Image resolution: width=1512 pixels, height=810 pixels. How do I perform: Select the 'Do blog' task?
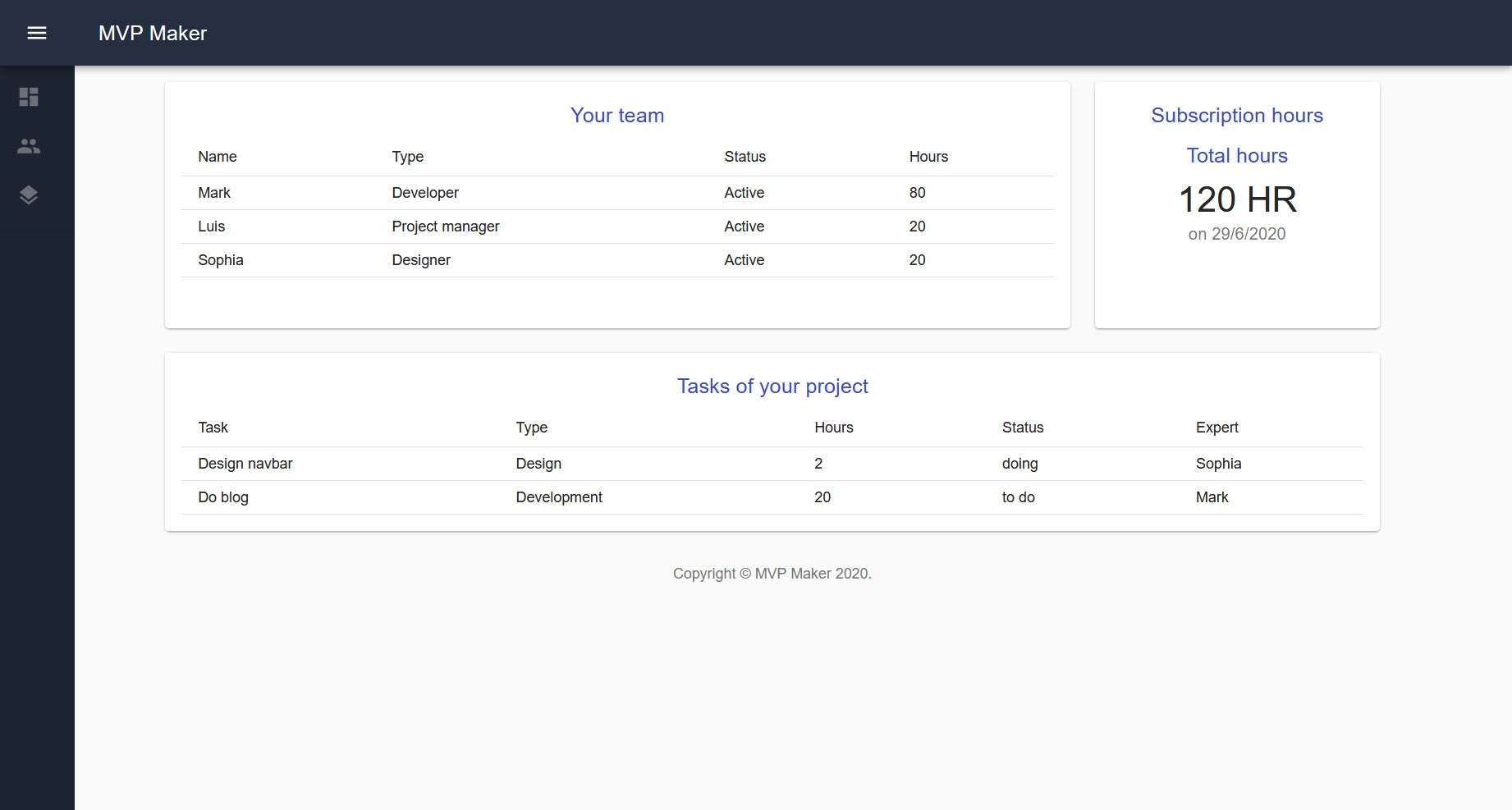coord(223,497)
